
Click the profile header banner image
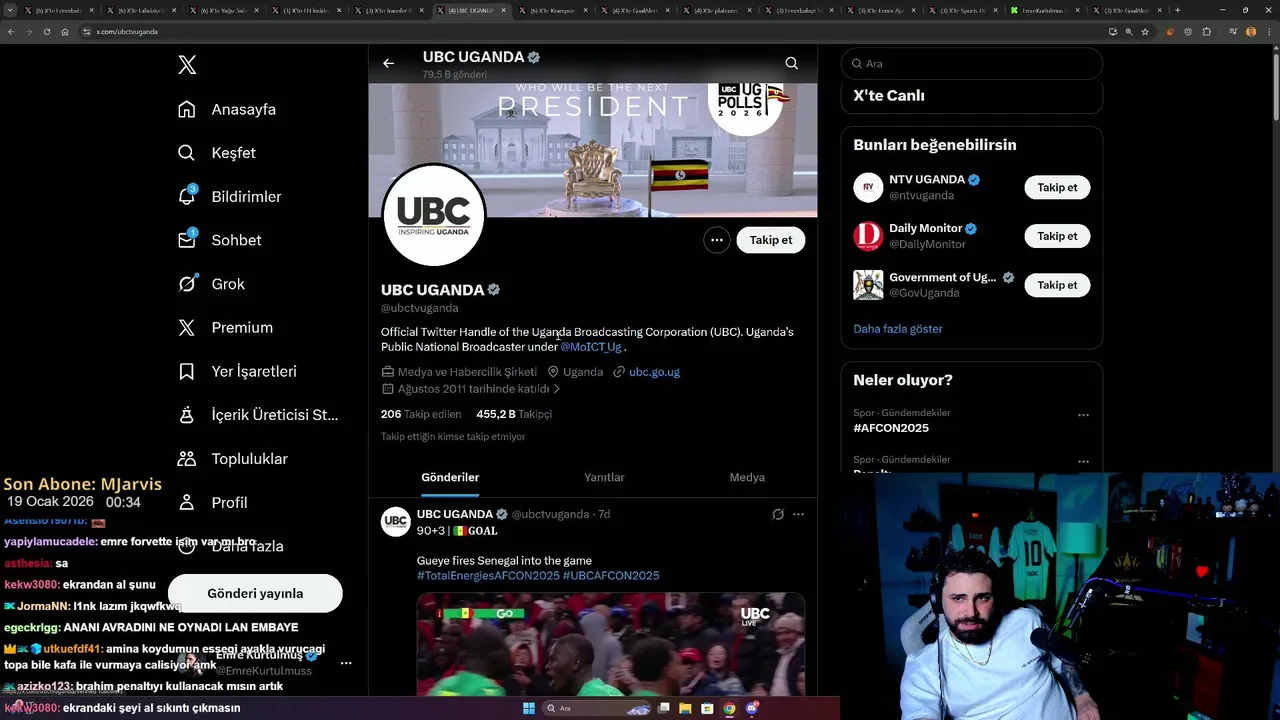pyautogui.click(x=593, y=150)
